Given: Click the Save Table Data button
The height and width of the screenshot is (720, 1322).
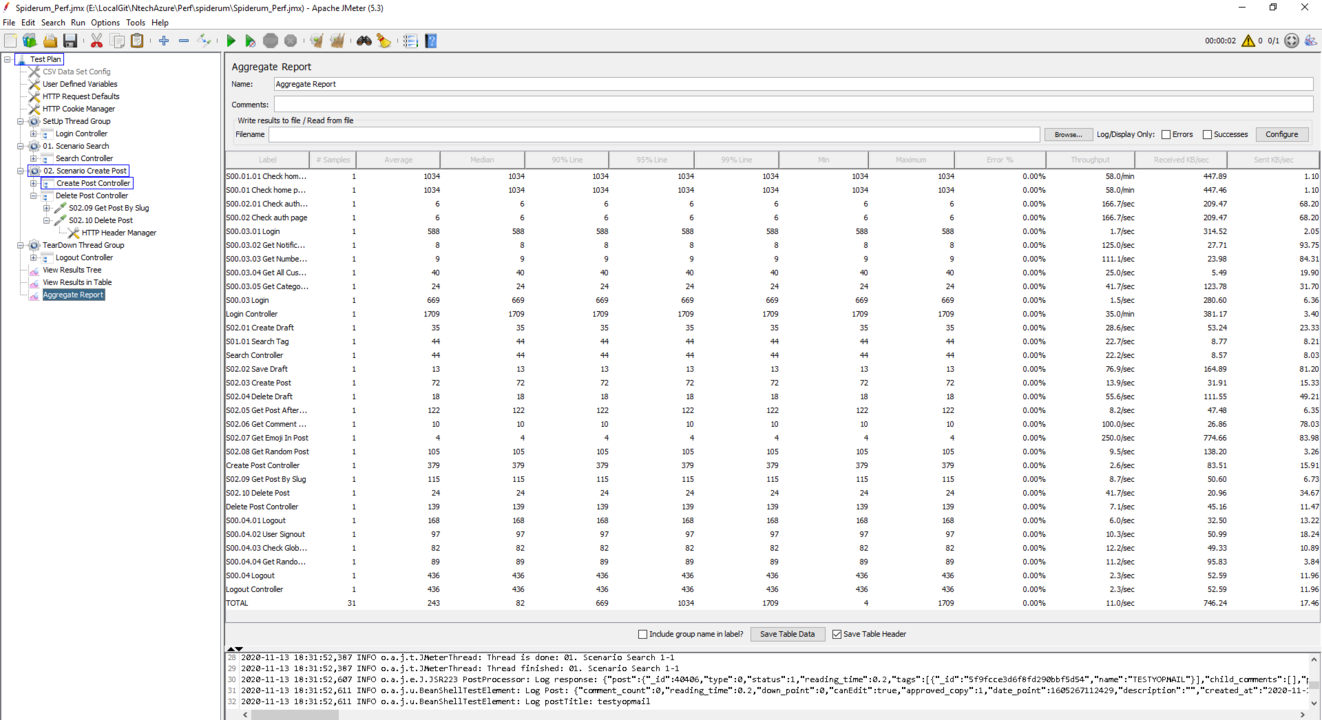Looking at the screenshot, I should [x=787, y=634].
